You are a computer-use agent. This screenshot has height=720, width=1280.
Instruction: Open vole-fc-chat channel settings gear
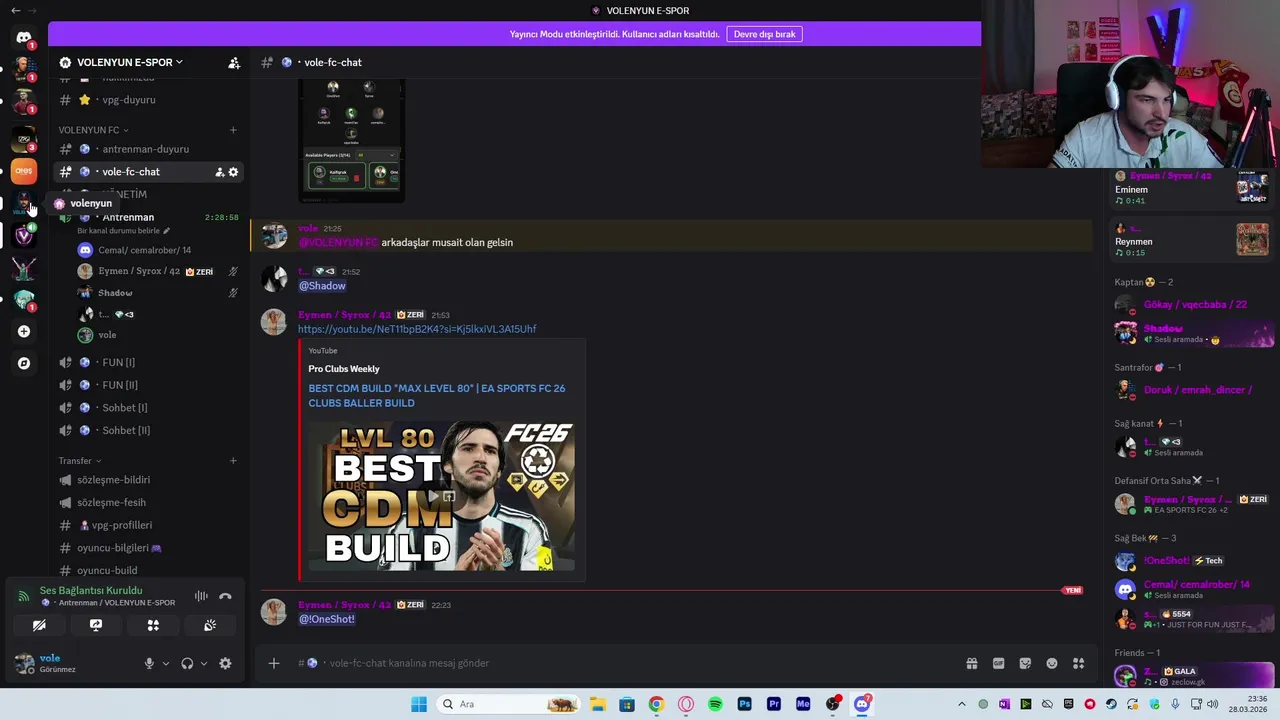(233, 172)
